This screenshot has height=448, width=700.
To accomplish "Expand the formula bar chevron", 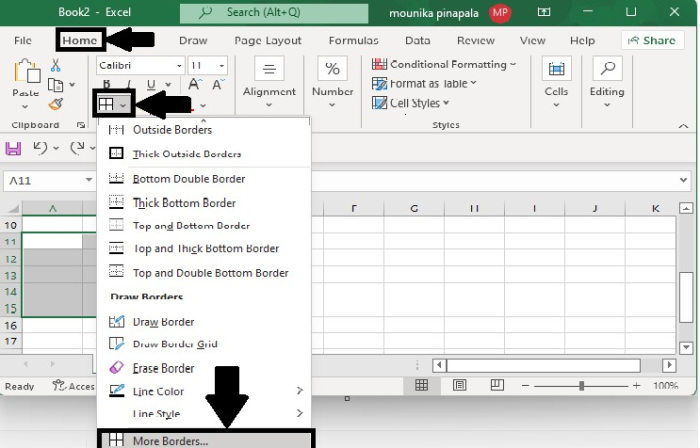I will pyautogui.click(x=683, y=180).
